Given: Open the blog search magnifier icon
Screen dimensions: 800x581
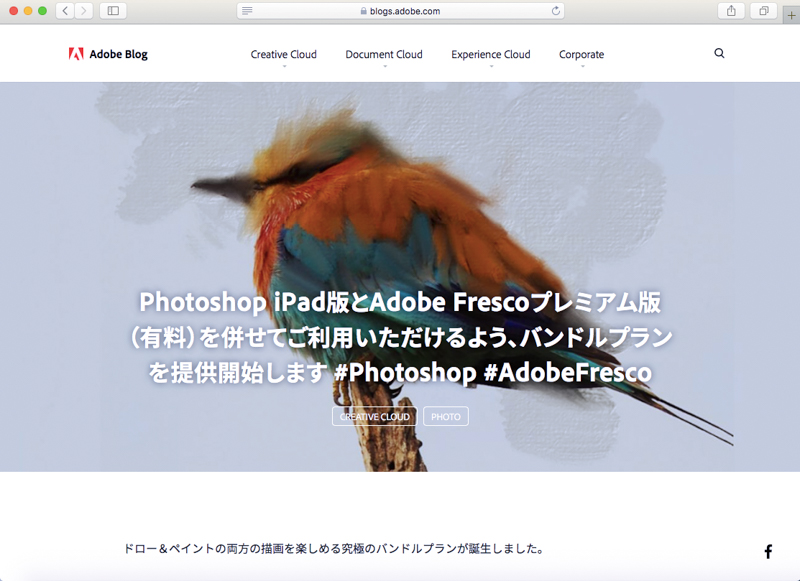Looking at the screenshot, I should [x=719, y=53].
